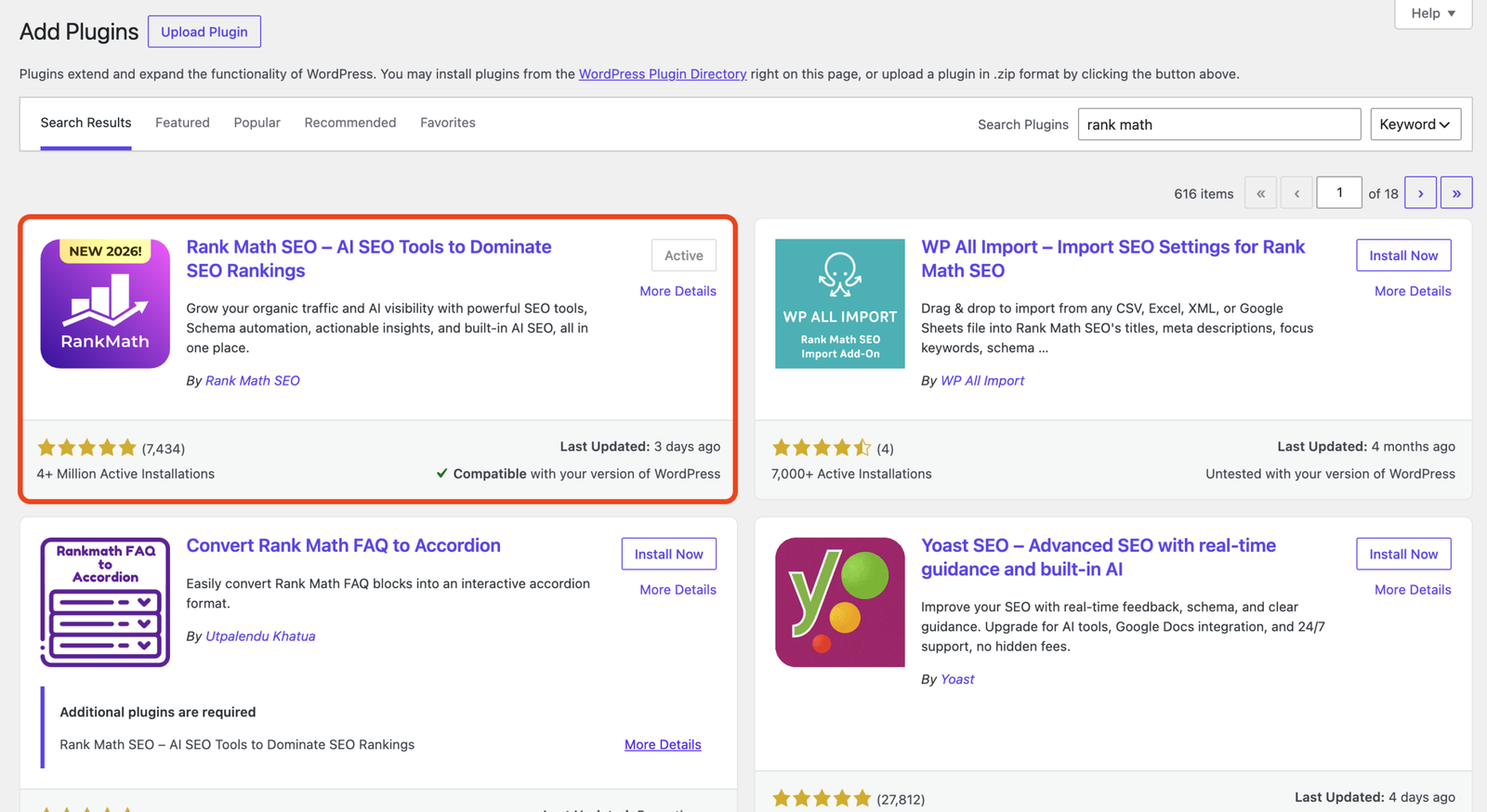1487x812 pixels.
Task: Open the WP All Import author link
Action: click(x=982, y=380)
